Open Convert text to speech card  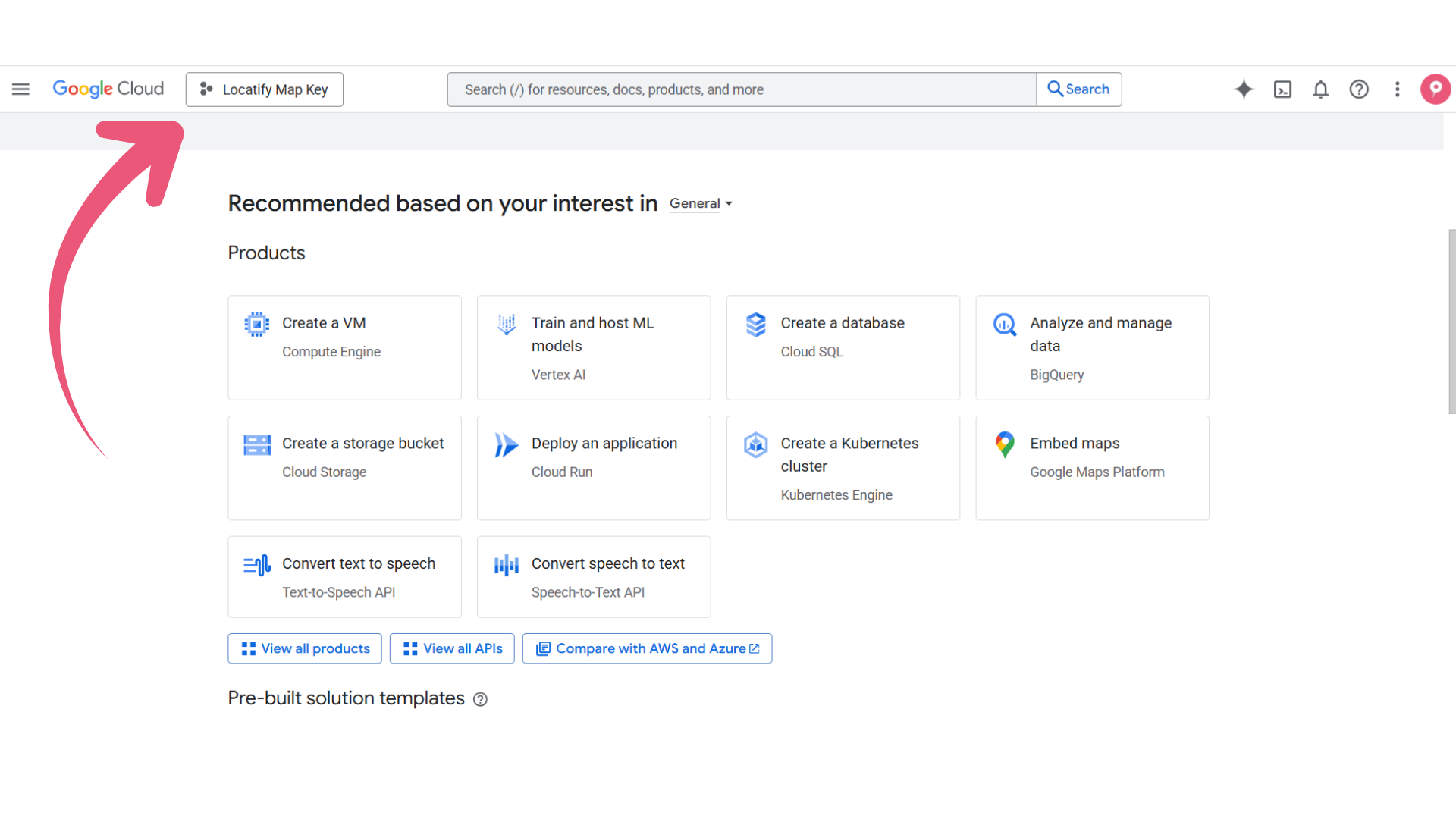(344, 577)
